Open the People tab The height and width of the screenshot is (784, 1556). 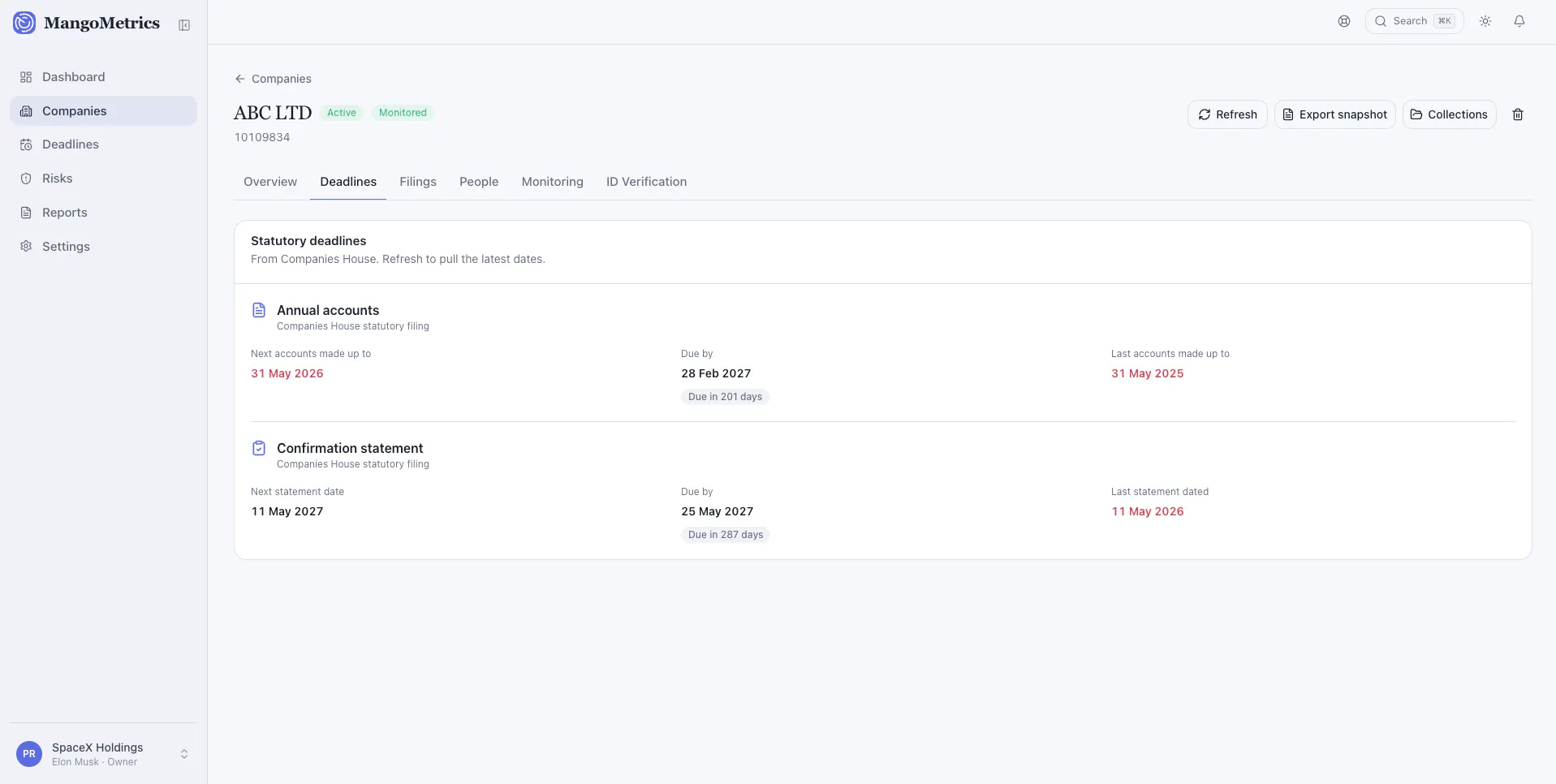[479, 182]
